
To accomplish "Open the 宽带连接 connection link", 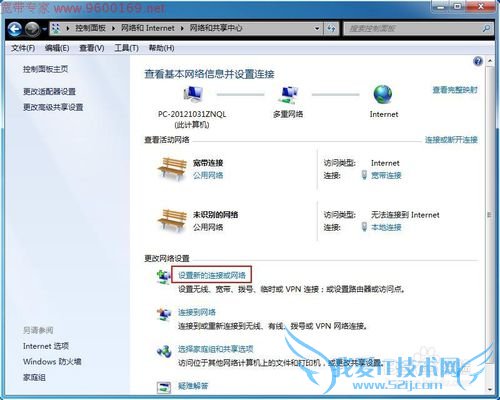I will (x=386, y=175).
